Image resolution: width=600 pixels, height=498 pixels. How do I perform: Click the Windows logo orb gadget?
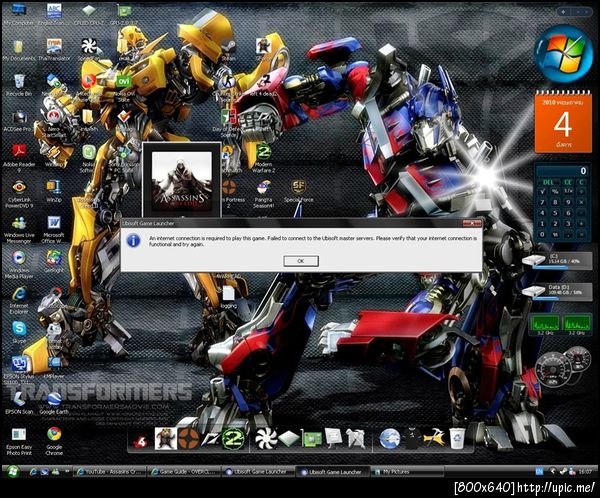coord(563,54)
